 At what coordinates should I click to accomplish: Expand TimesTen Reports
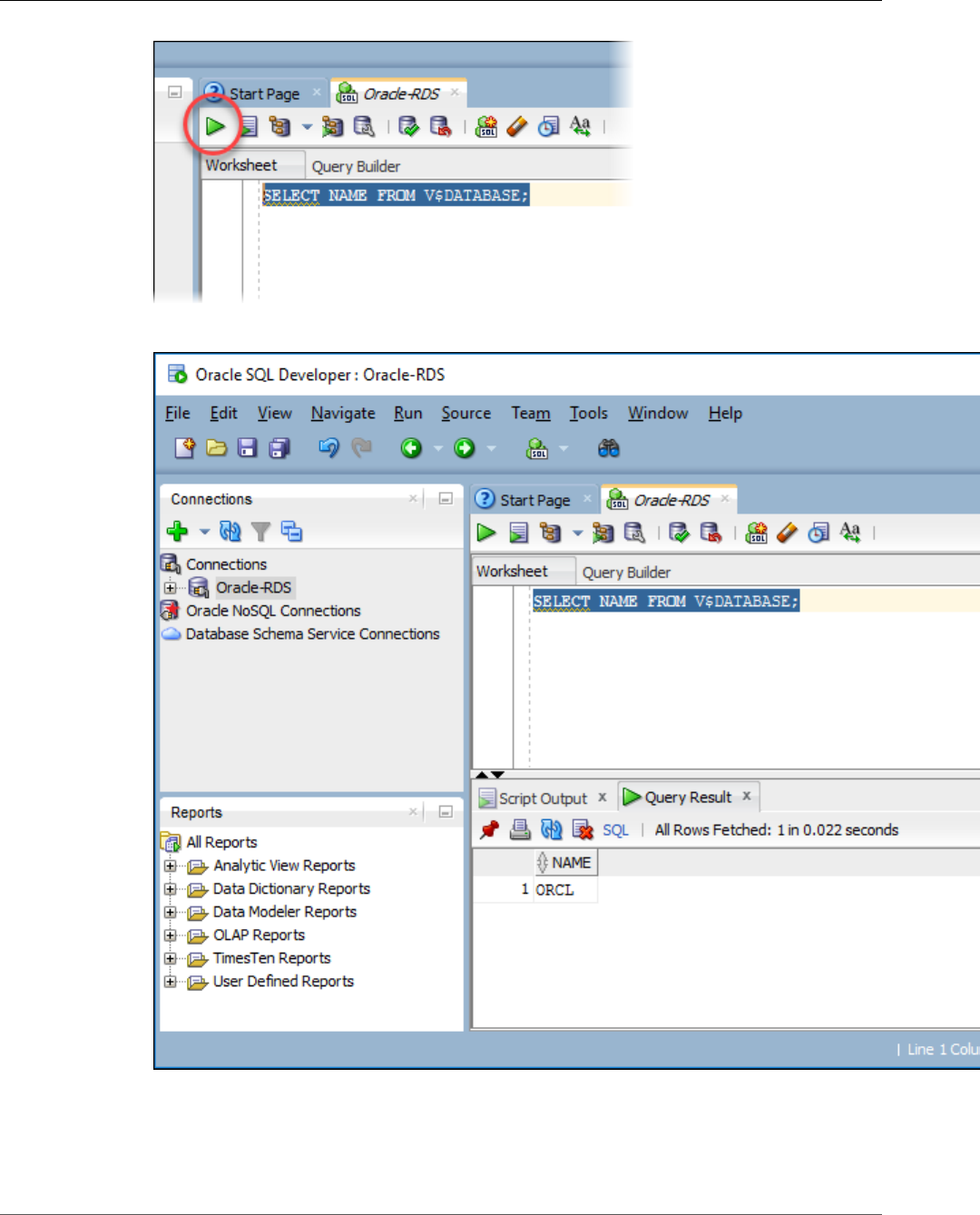click(x=170, y=958)
